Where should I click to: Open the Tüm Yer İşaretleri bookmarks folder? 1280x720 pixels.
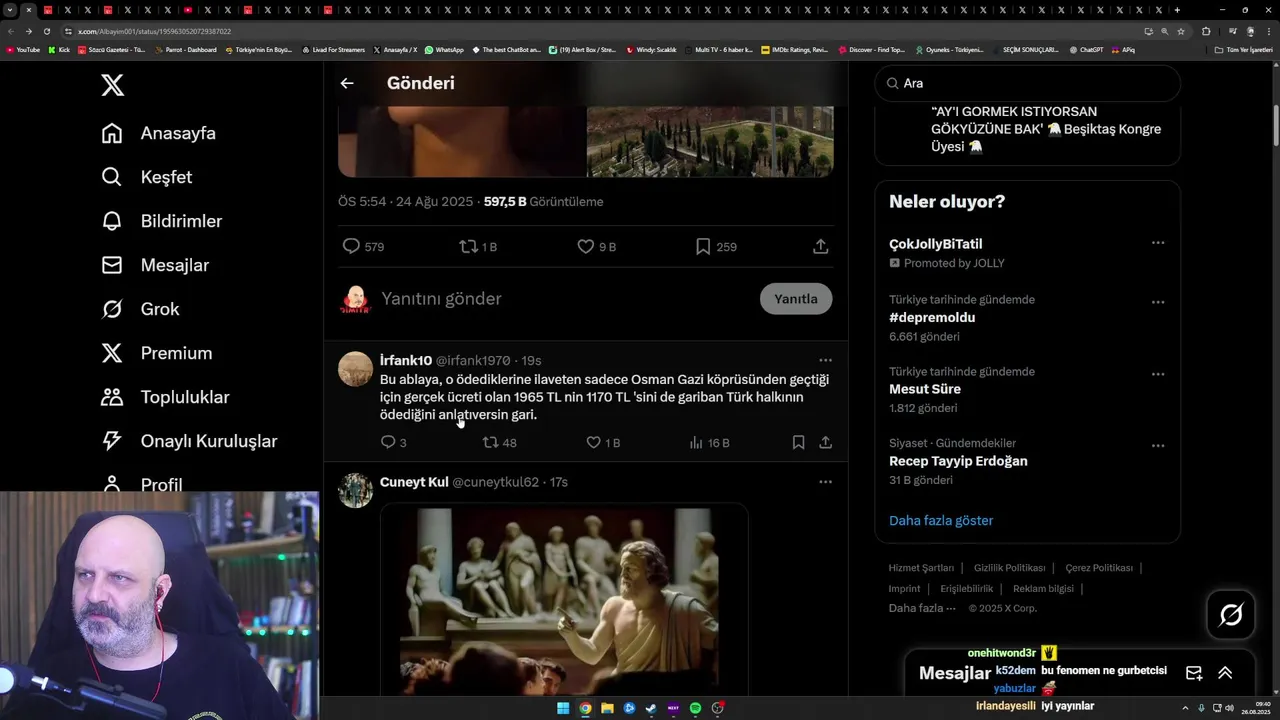[x=1243, y=49]
